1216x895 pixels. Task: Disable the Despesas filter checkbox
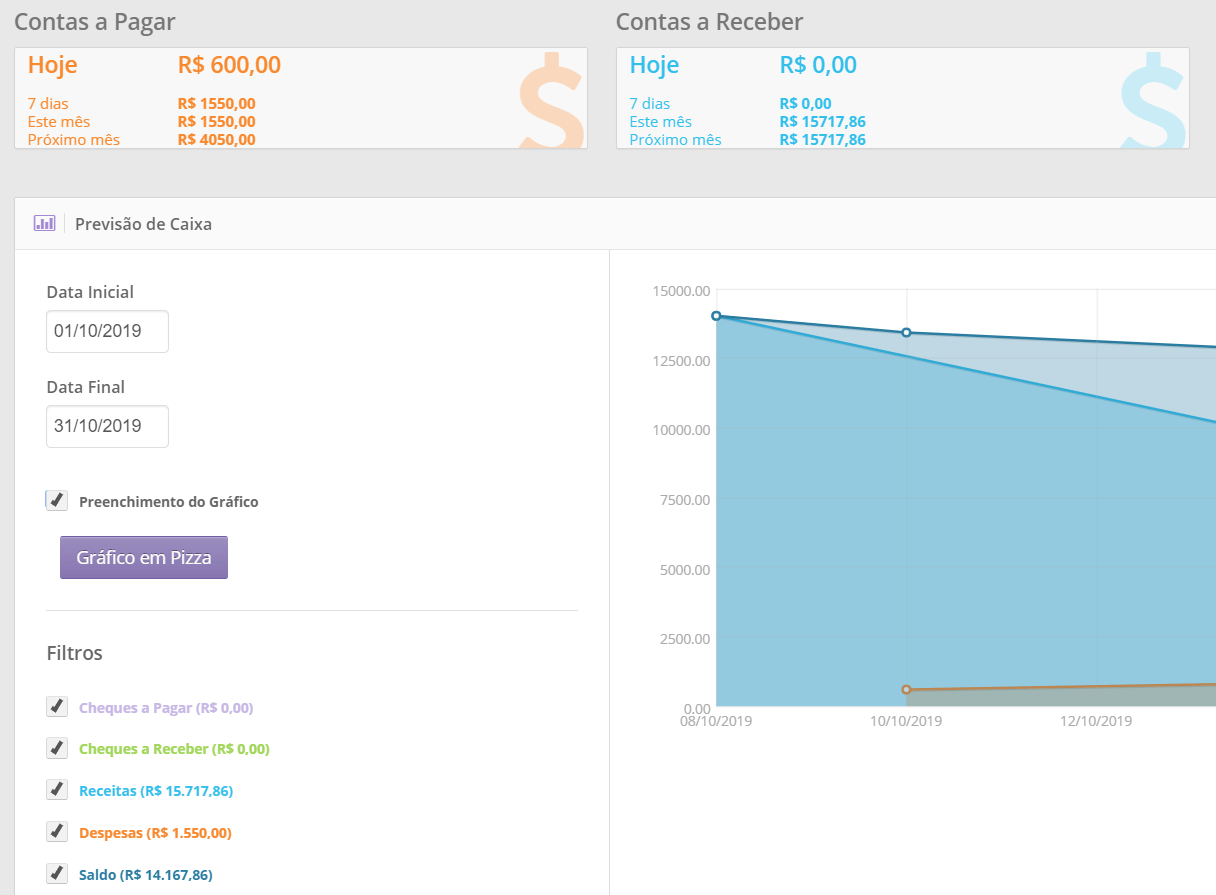[x=57, y=832]
